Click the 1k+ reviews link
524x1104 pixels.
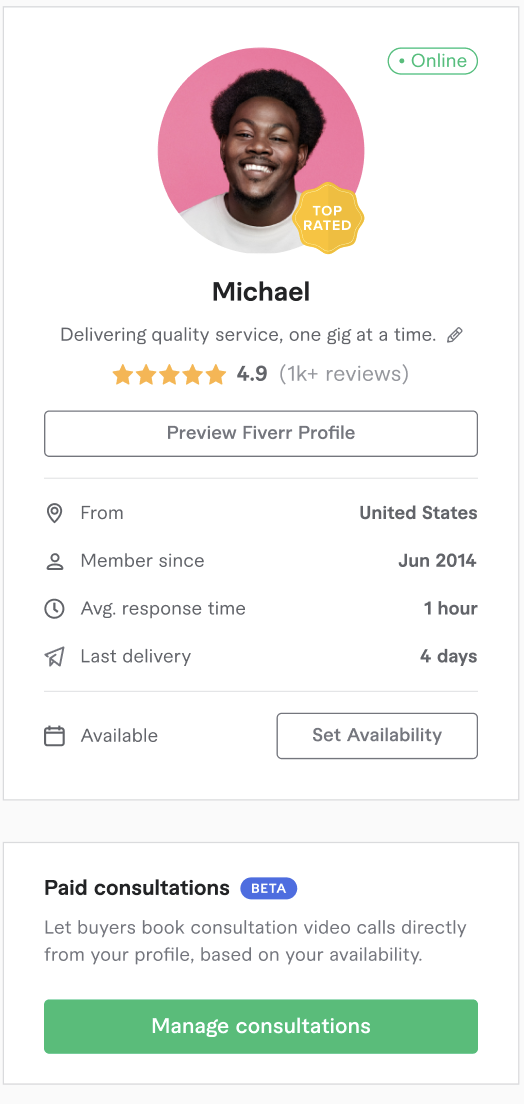tap(344, 374)
